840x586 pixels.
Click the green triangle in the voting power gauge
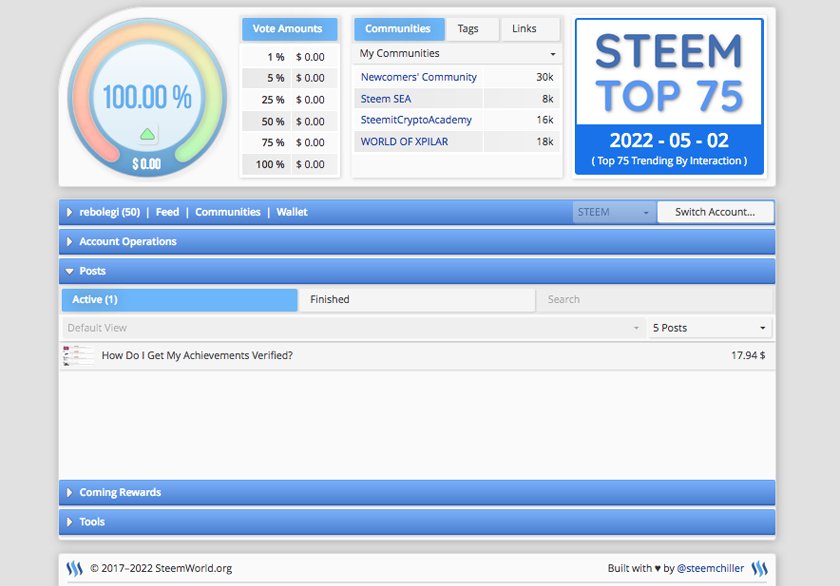[x=147, y=134]
